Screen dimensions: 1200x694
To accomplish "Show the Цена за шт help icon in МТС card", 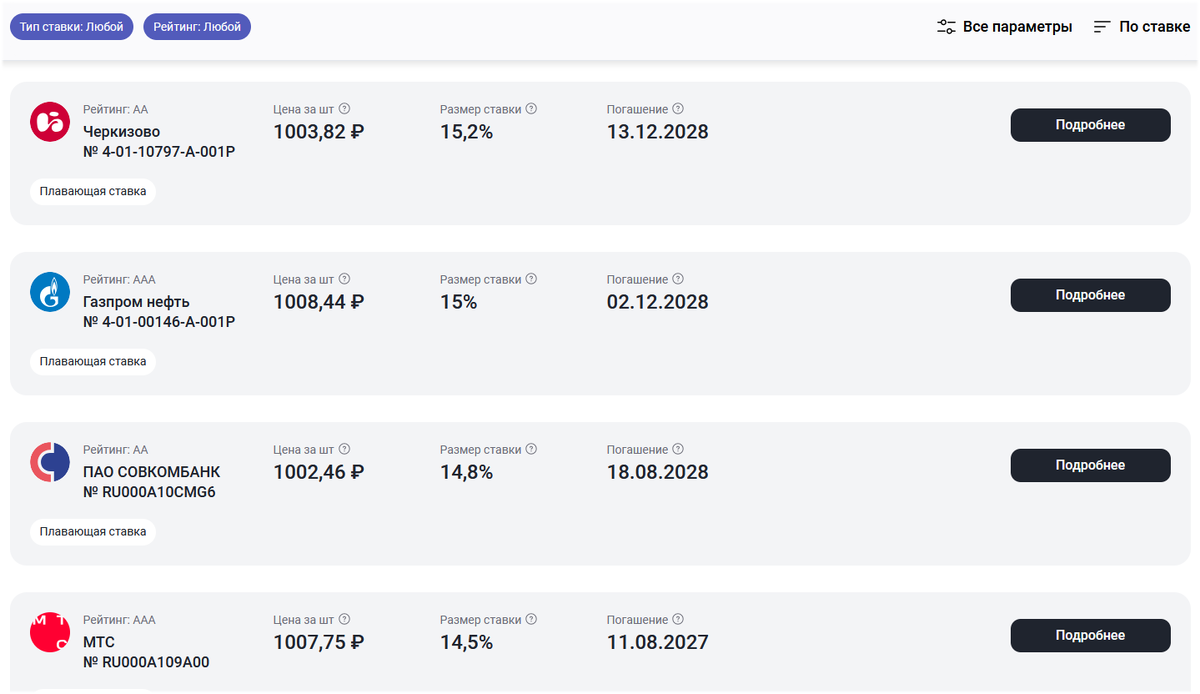I will [345, 619].
